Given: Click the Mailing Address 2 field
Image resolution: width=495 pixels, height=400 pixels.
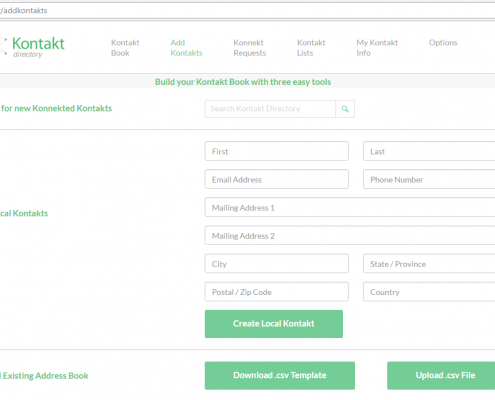Looking at the screenshot, I should (350, 235).
